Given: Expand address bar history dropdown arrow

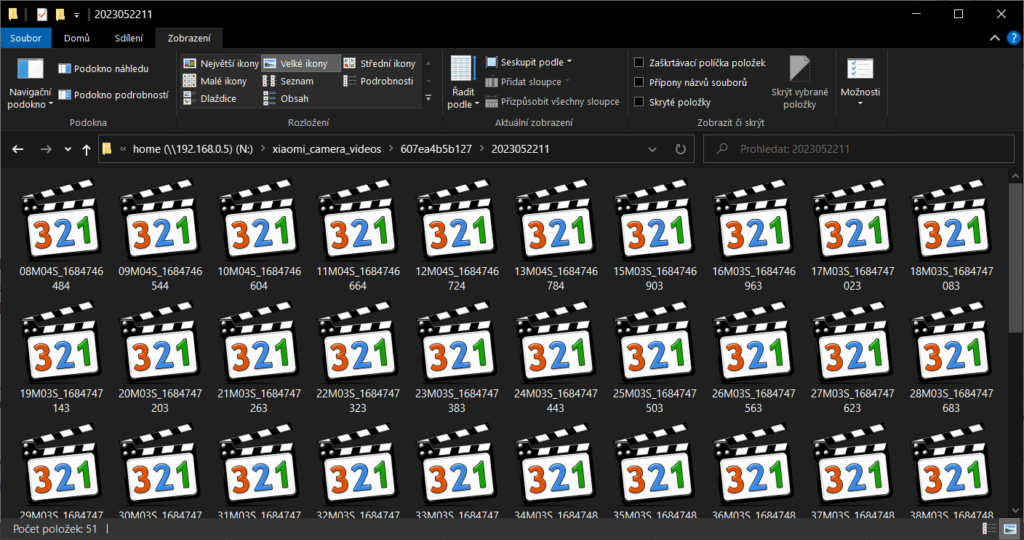Looking at the screenshot, I should (652, 149).
